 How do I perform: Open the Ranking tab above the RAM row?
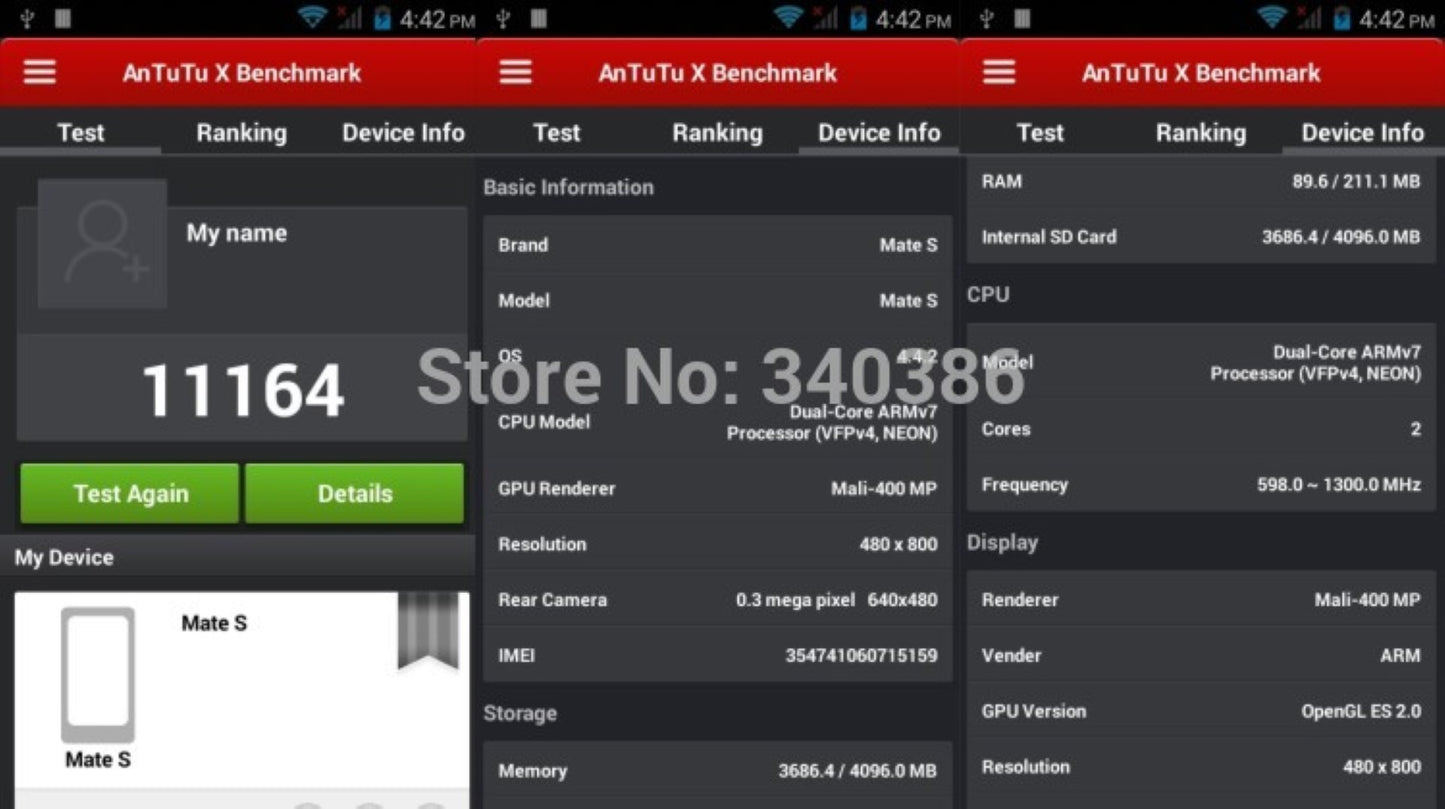1201,132
